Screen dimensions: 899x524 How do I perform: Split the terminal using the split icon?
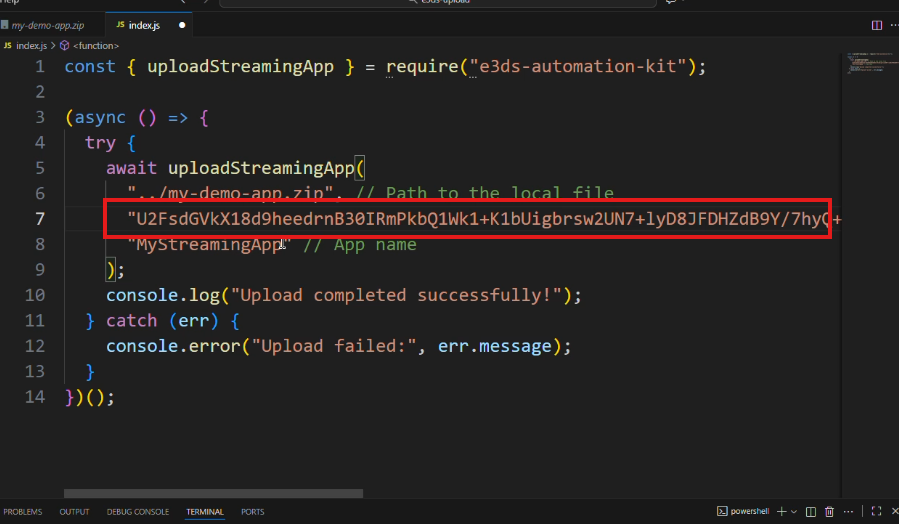[811, 511]
